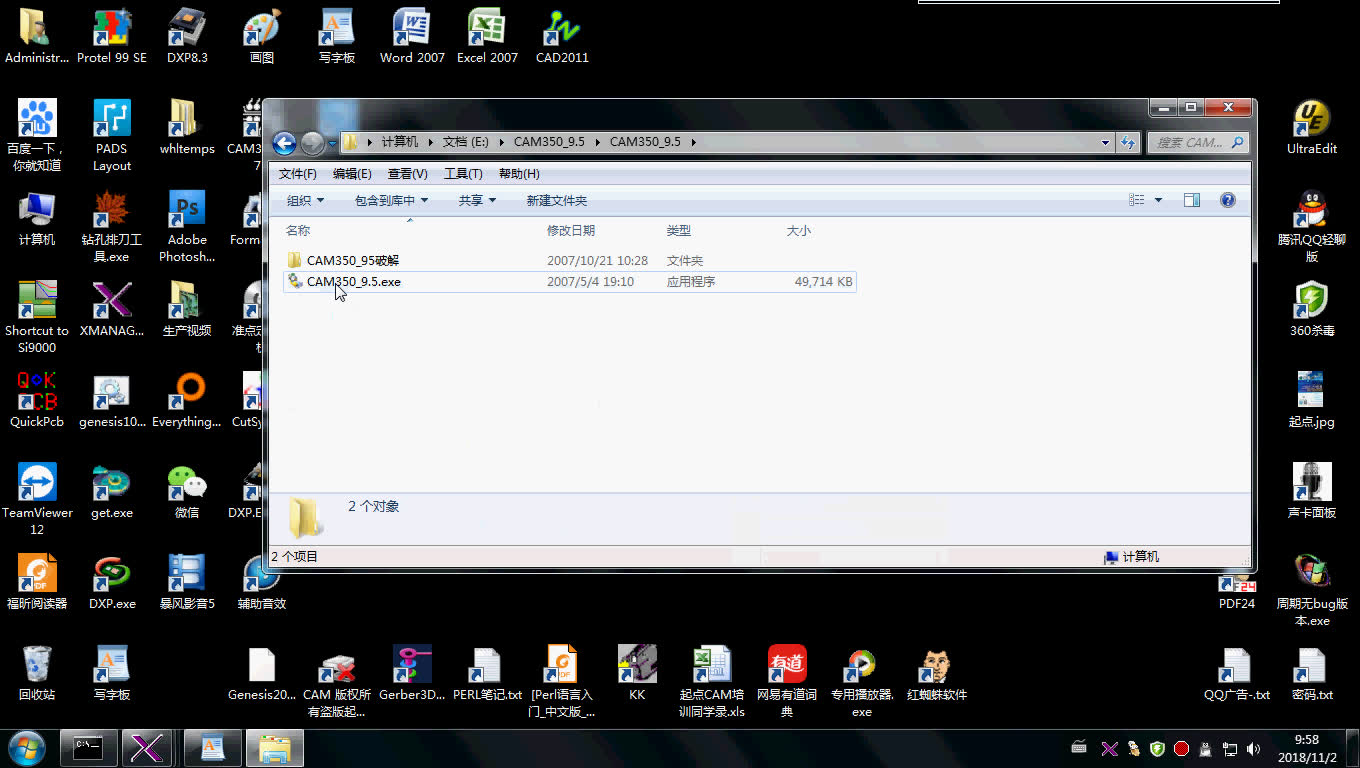Open the 查看(V) menu in Explorer

(x=408, y=174)
